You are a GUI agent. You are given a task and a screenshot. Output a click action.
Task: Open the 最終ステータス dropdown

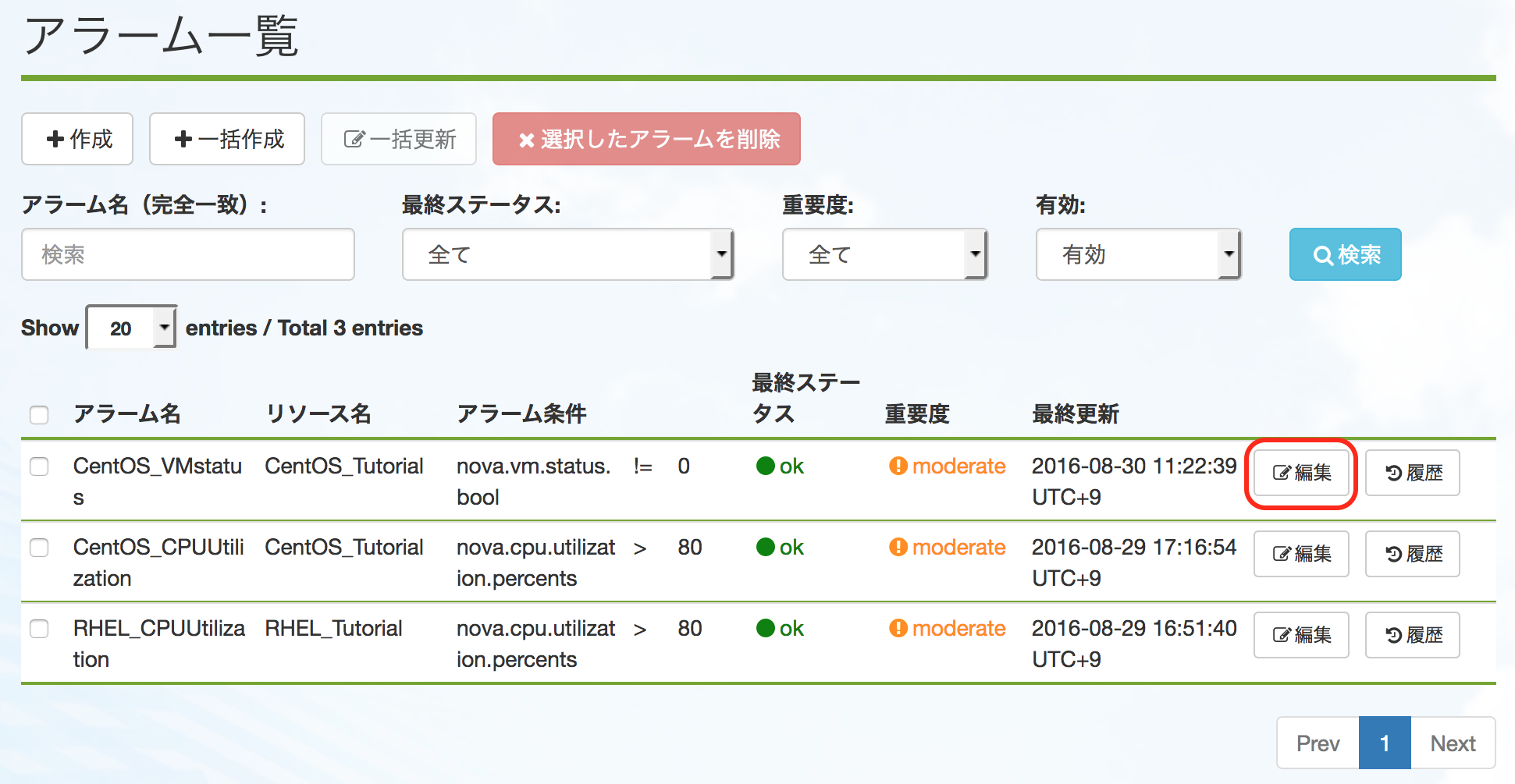click(568, 254)
